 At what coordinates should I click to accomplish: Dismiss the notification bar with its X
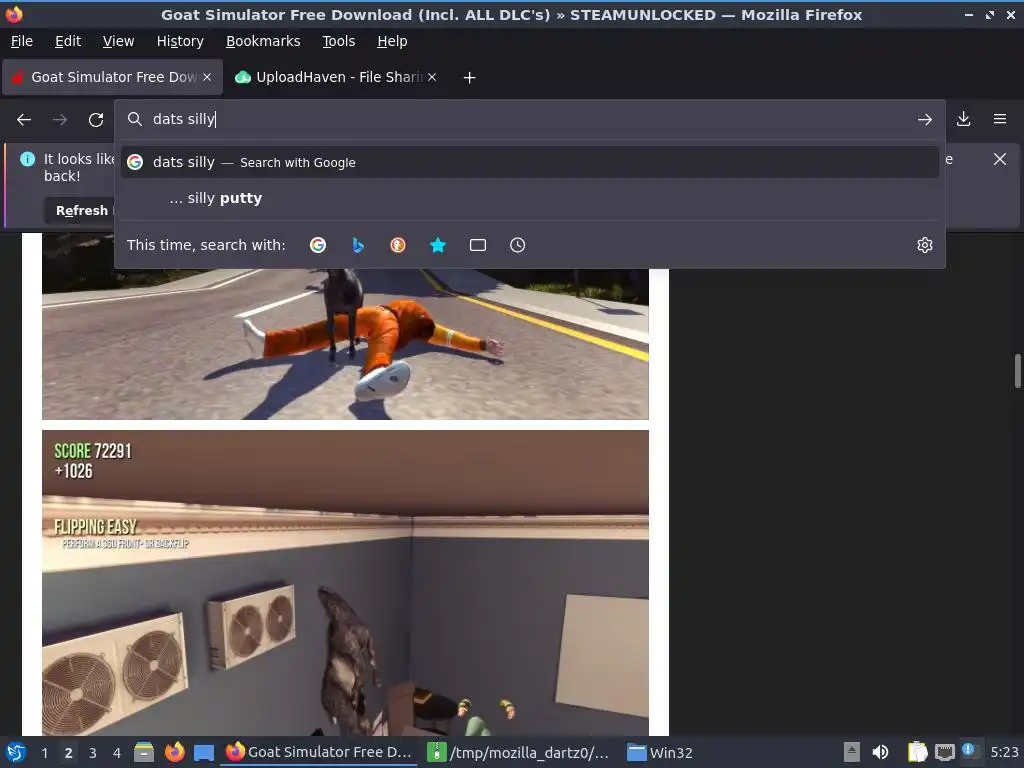[1000, 159]
